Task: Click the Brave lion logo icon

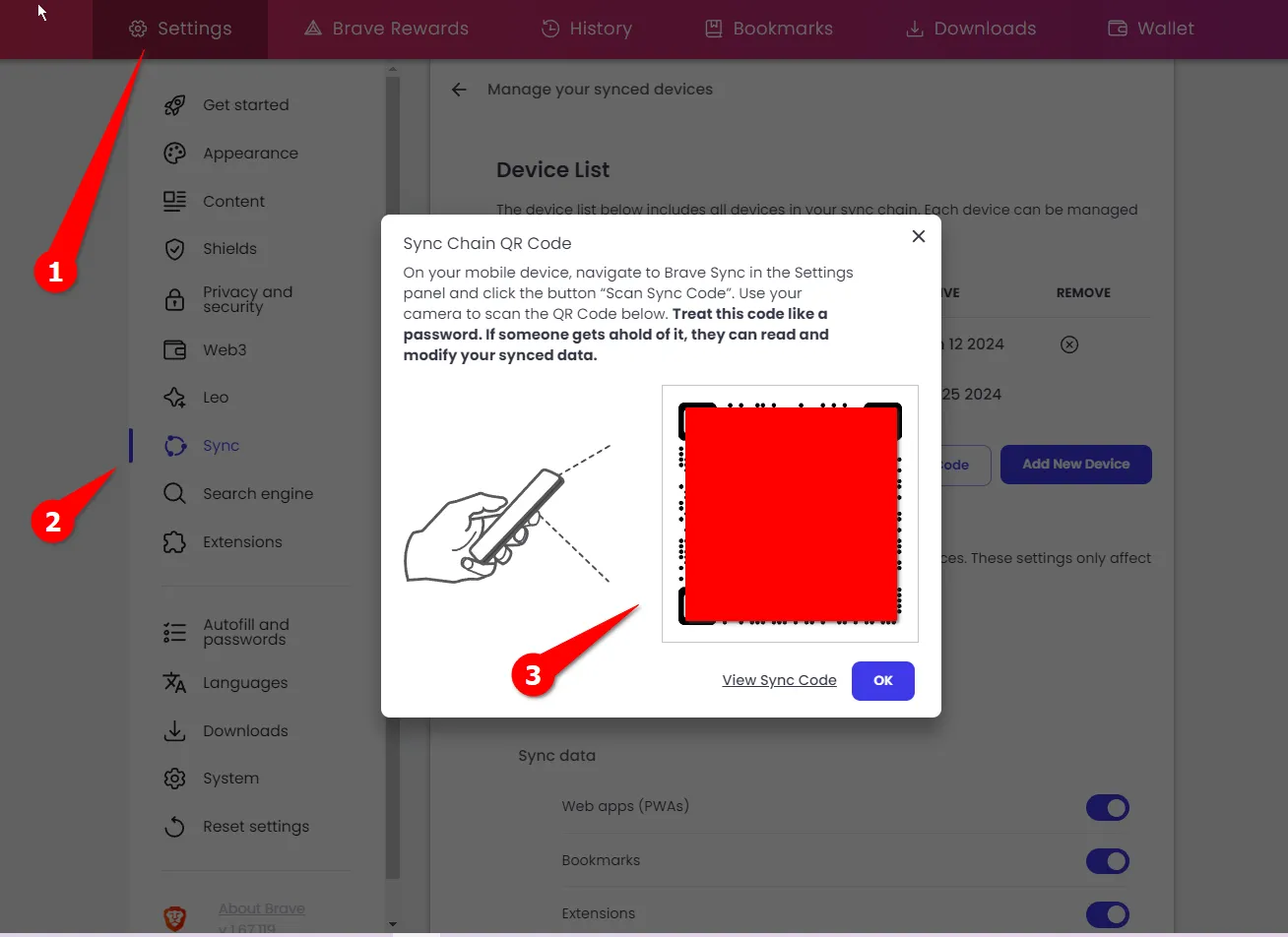Action: [x=174, y=918]
